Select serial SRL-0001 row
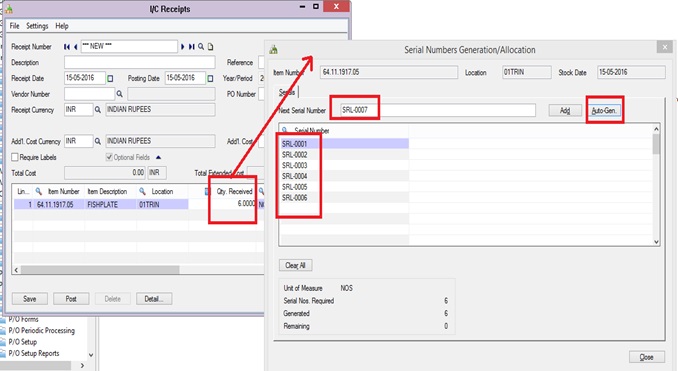Viewport: 678px width, 371px height. tap(344, 144)
